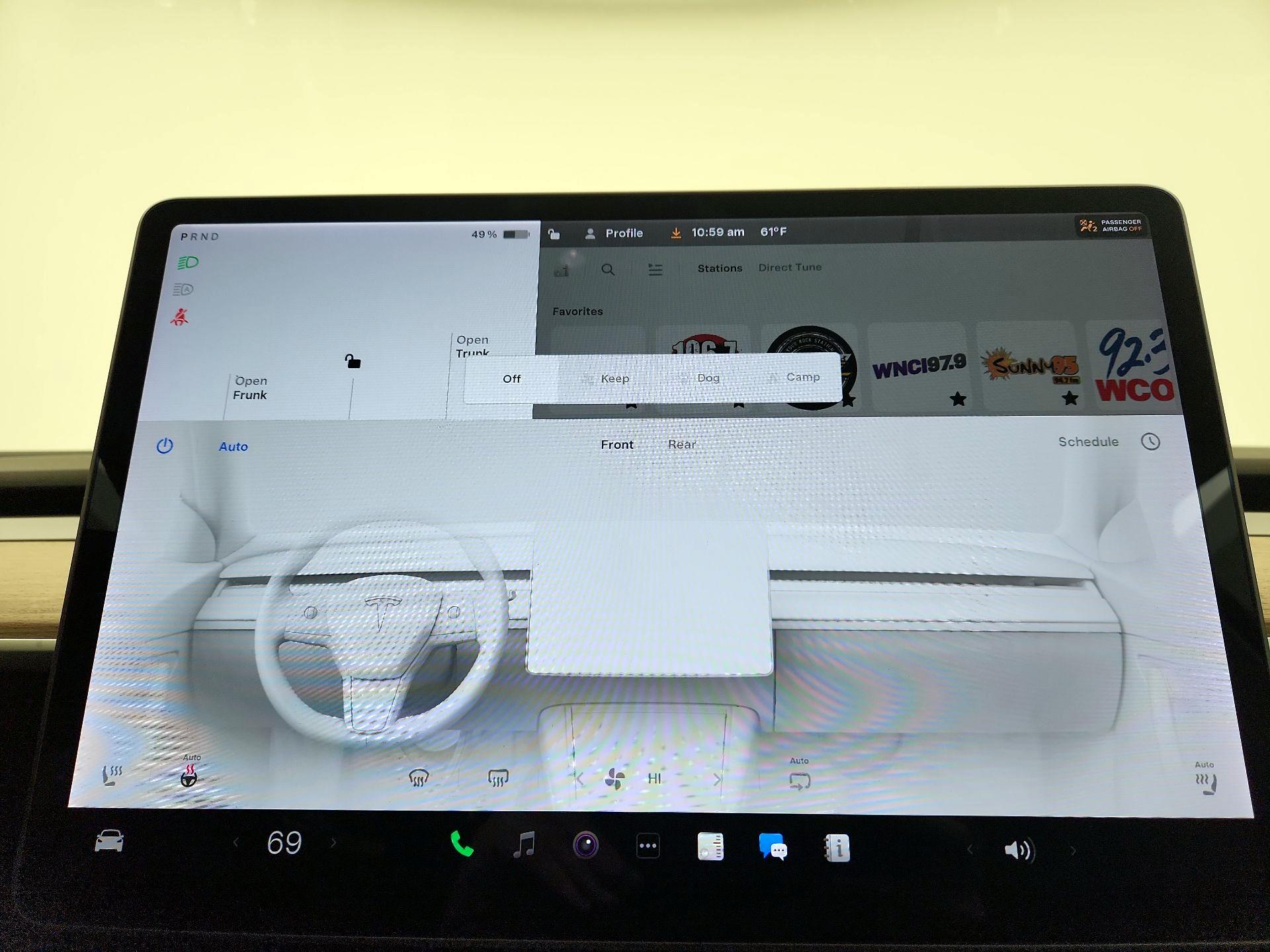Tap the software update download icon
This screenshot has height=952, width=1270.
pos(676,232)
